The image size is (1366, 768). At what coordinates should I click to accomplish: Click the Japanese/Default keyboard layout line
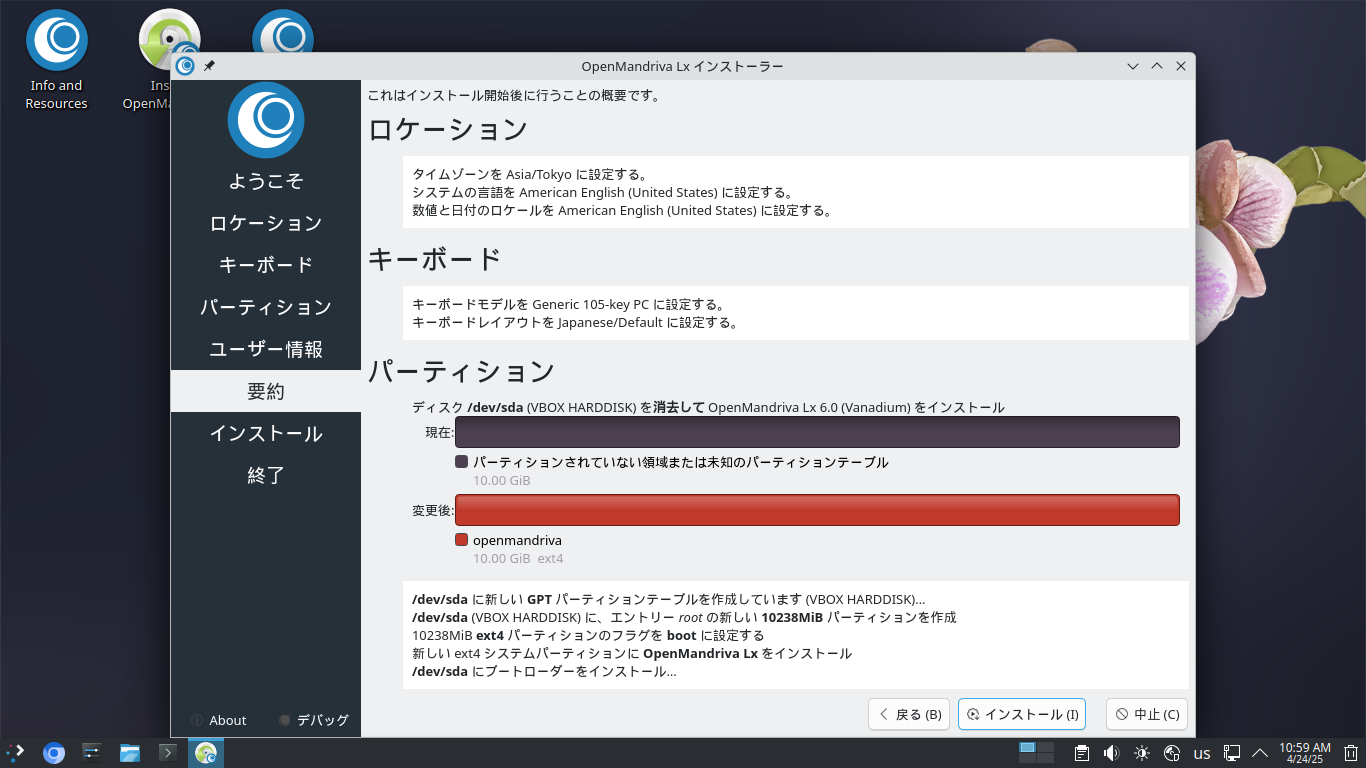point(575,322)
